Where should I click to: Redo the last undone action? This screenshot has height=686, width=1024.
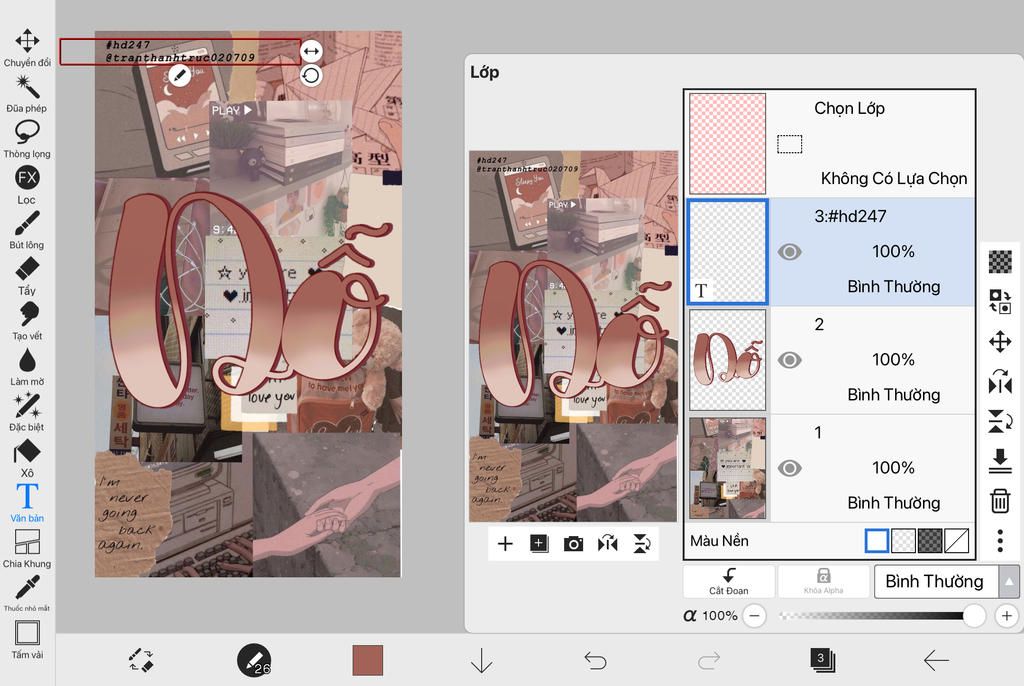pyautogui.click(x=709, y=661)
